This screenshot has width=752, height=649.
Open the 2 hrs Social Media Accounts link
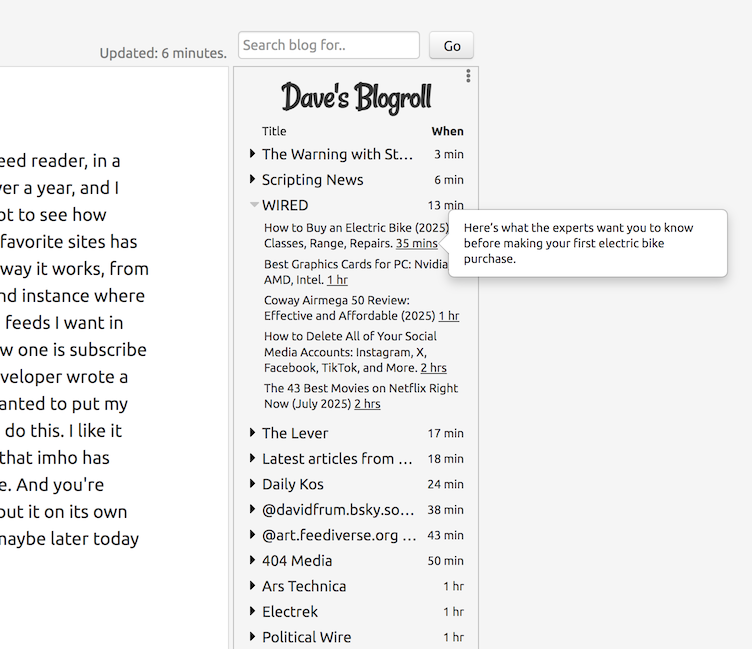click(434, 367)
